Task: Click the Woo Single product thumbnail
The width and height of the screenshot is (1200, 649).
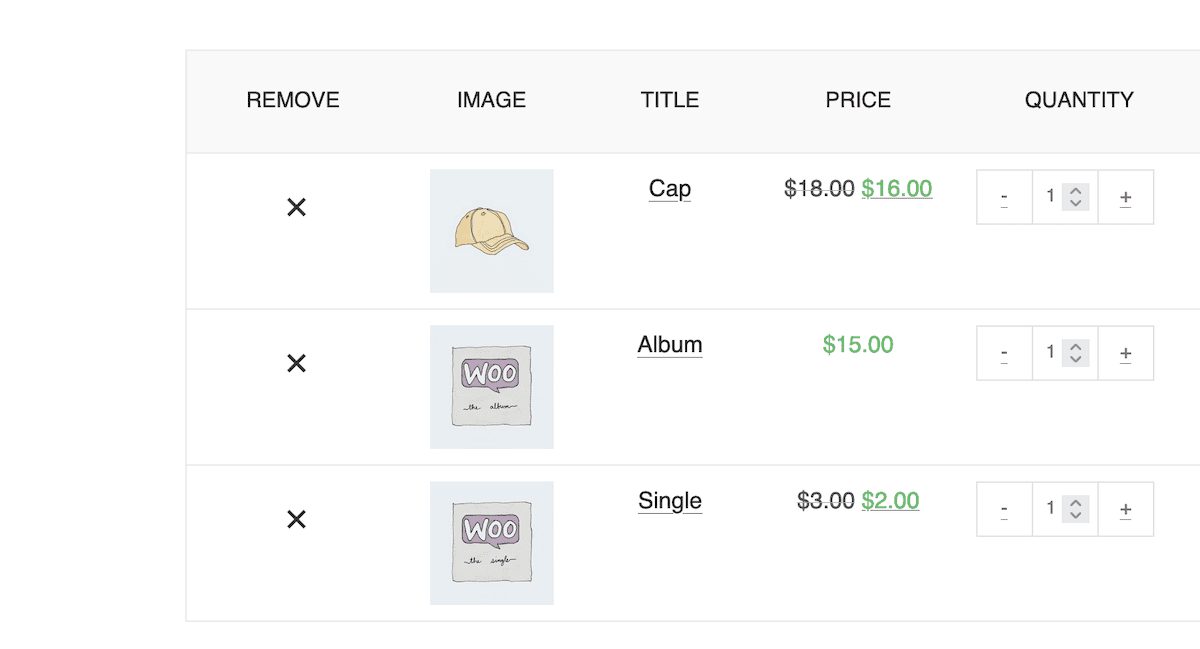Action: point(491,543)
